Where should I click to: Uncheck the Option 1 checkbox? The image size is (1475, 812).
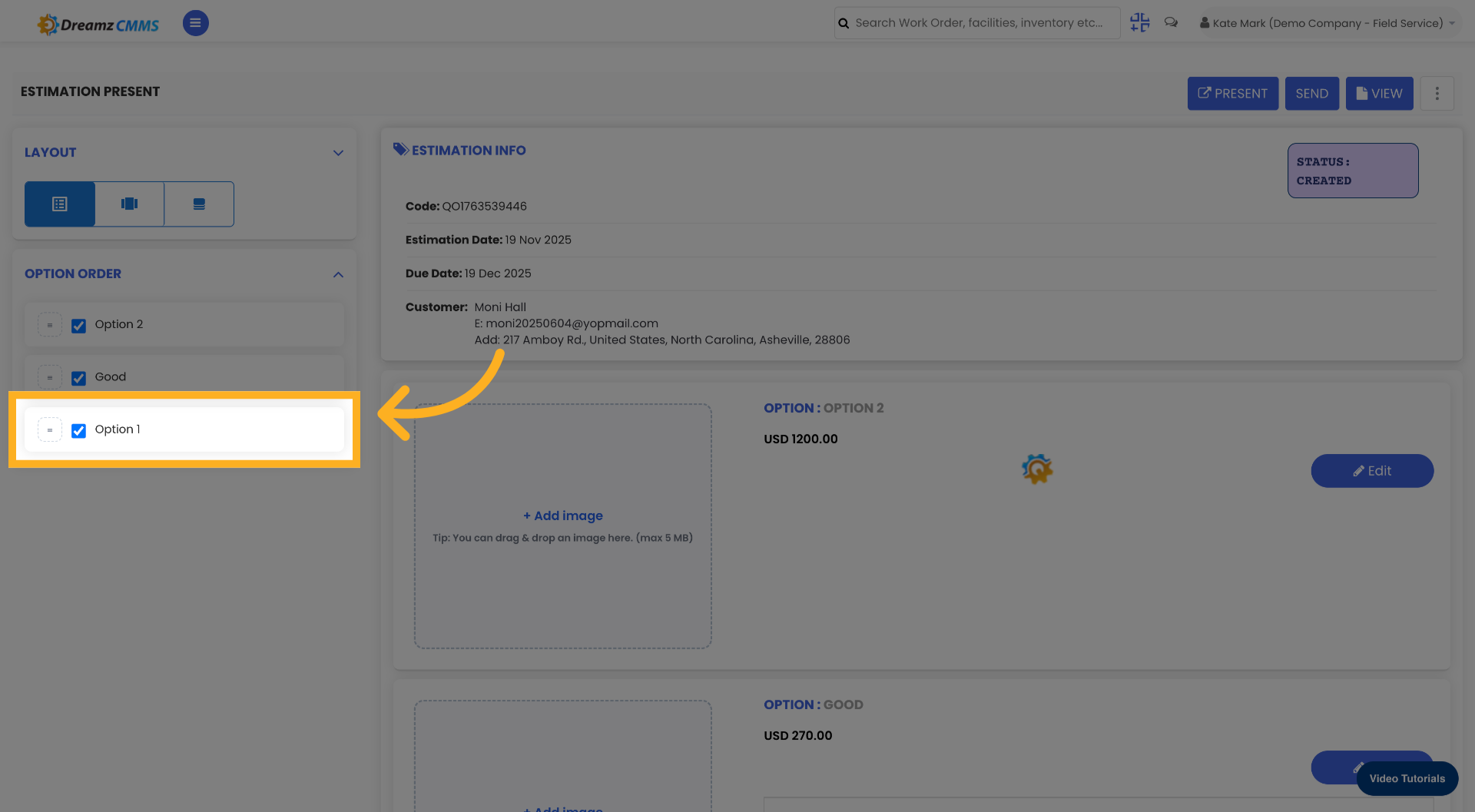pos(78,430)
